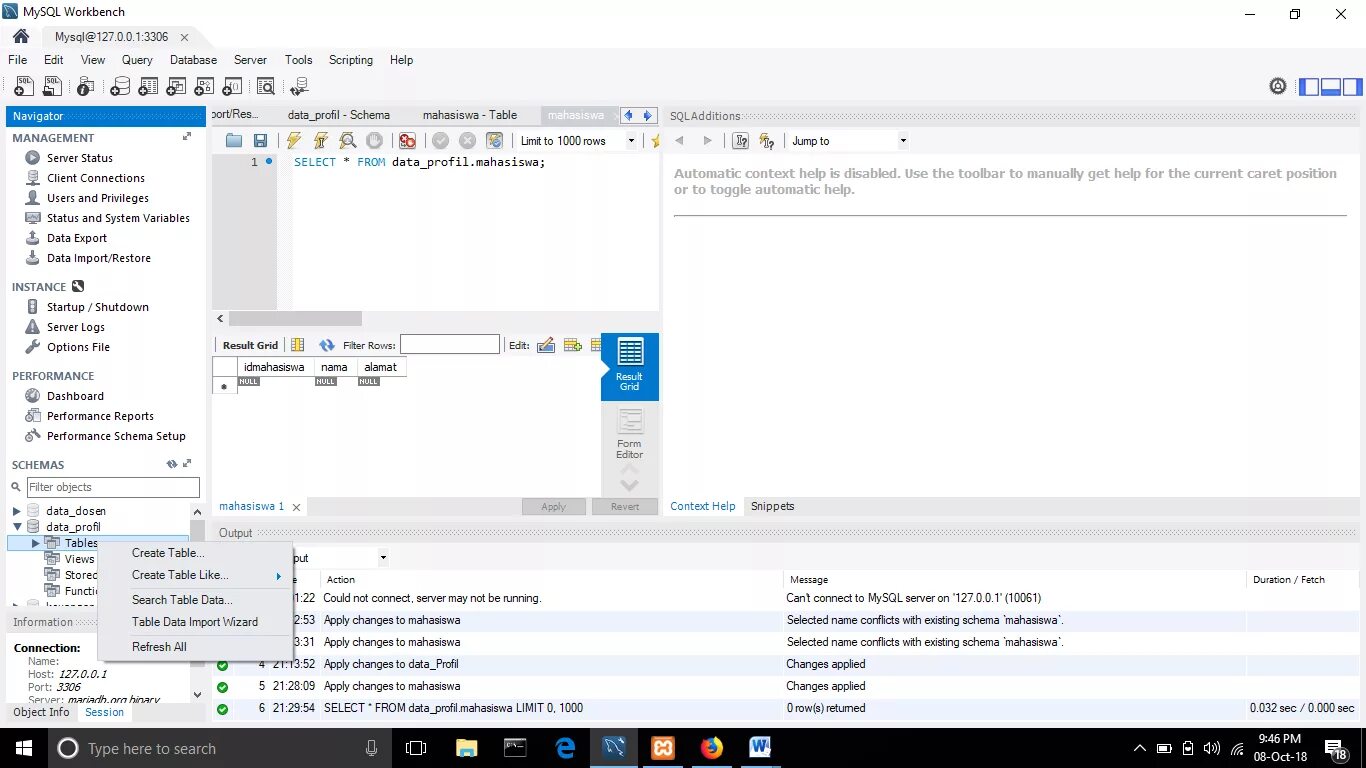Open the Database menu
The width and height of the screenshot is (1366, 768).
(x=193, y=60)
